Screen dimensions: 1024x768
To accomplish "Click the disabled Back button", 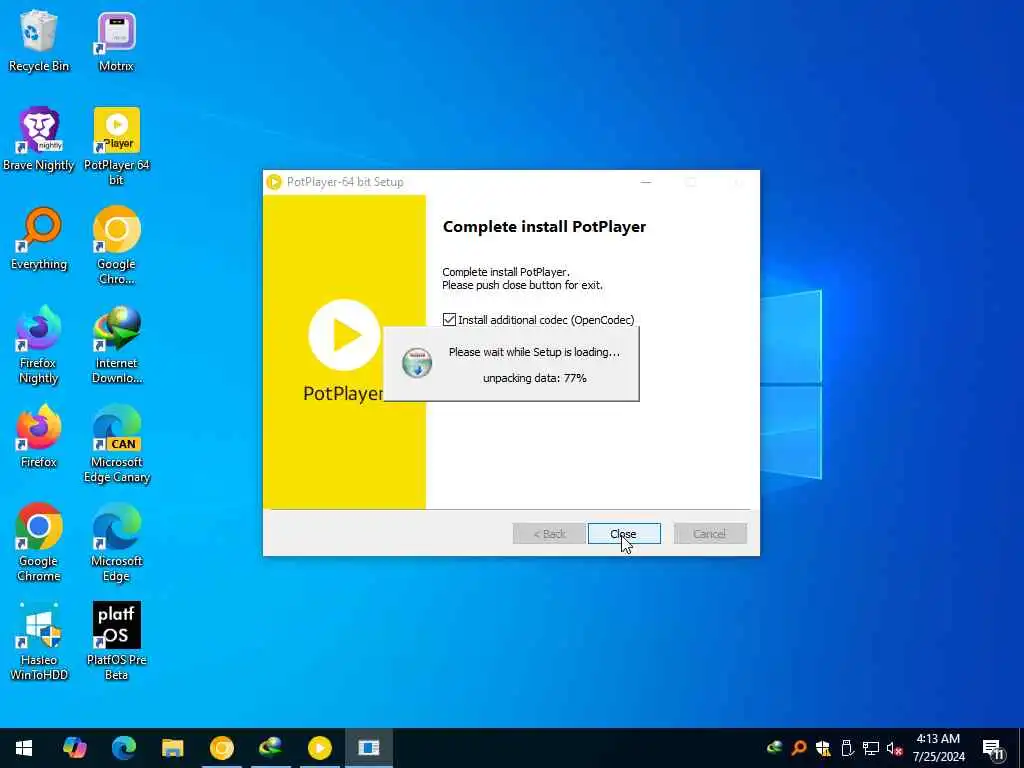I will coord(549,534).
